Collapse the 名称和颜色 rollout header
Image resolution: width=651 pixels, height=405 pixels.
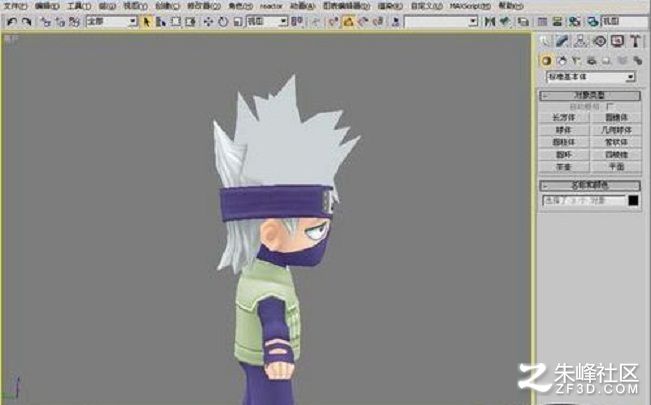[x=590, y=185]
